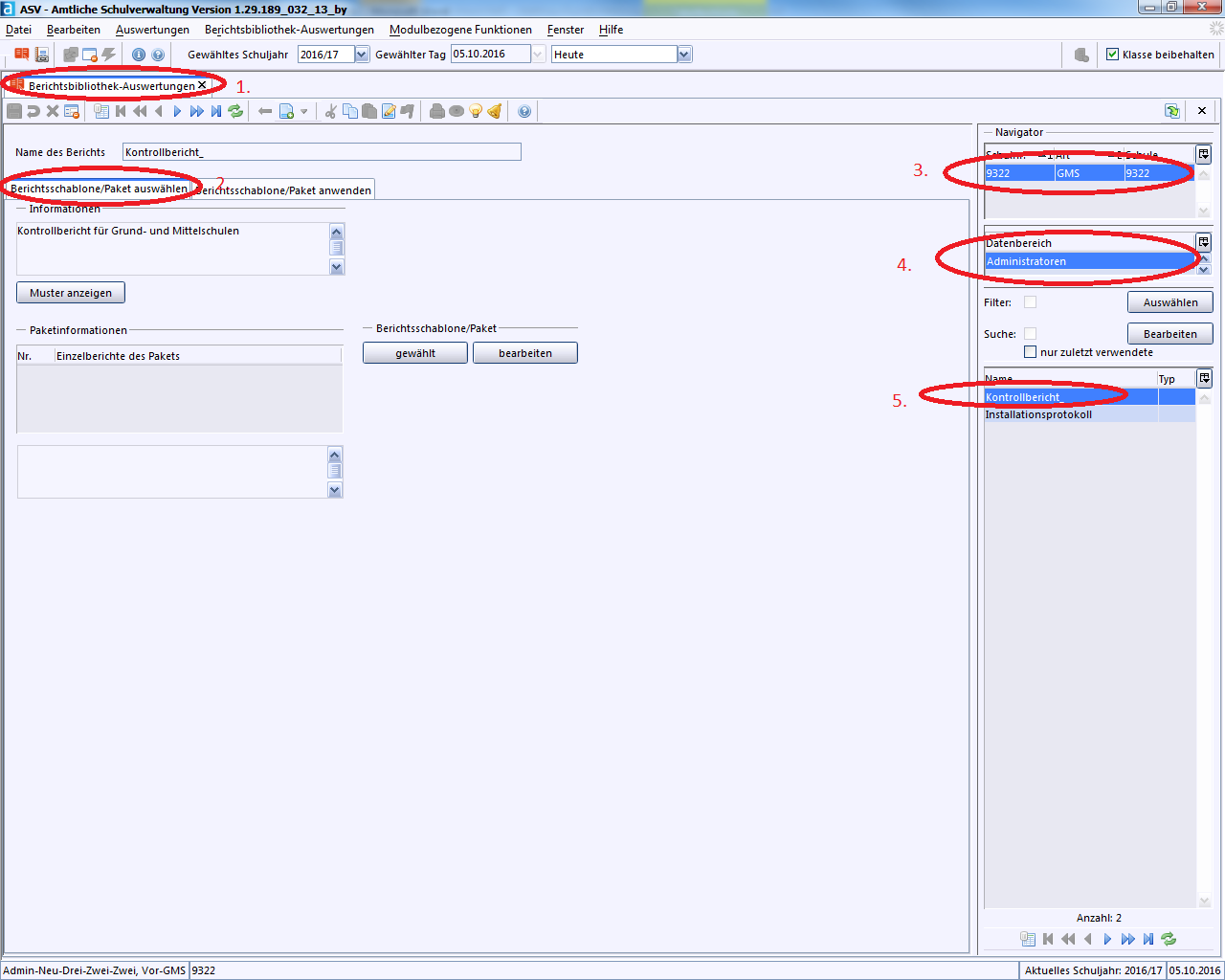Click the Gewählter Tag date field

tap(490, 55)
